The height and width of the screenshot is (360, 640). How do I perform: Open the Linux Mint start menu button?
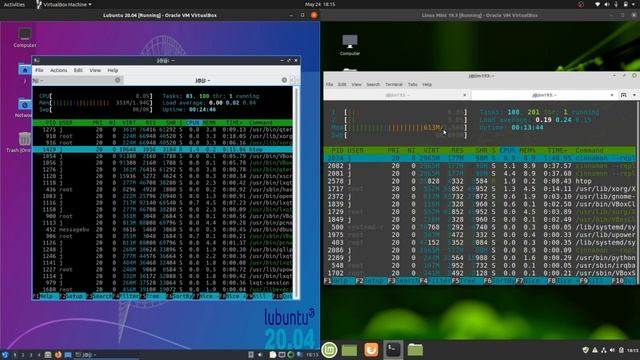(329, 350)
